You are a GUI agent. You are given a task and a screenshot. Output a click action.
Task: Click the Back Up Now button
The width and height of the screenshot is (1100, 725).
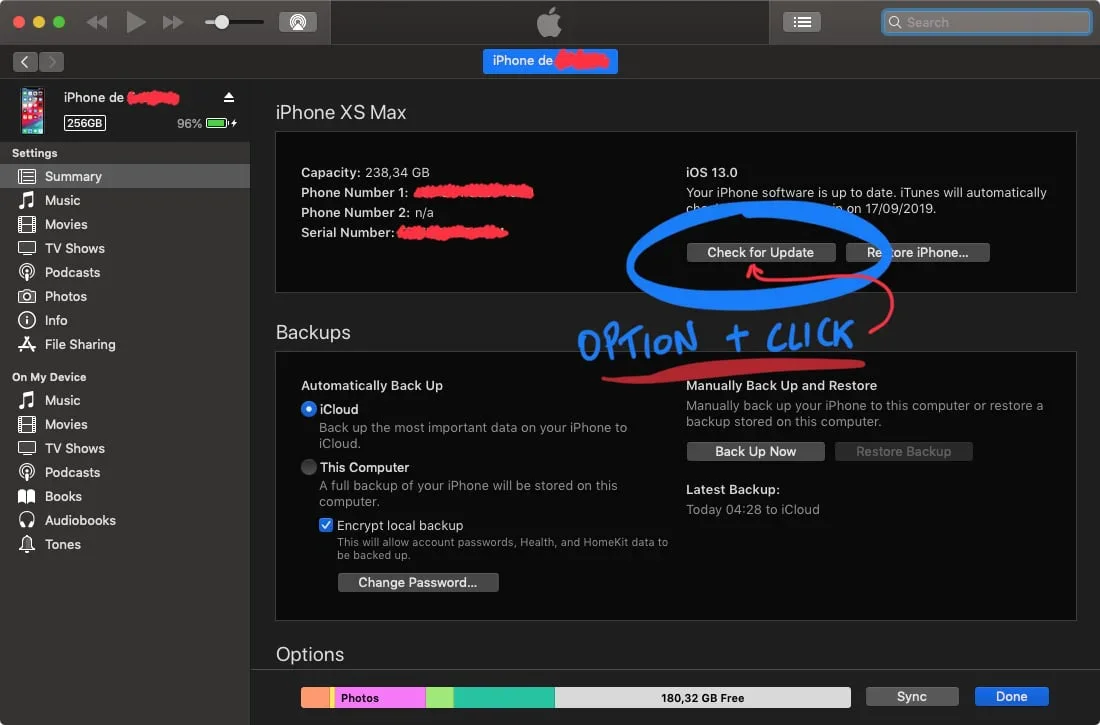click(x=756, y=451)
